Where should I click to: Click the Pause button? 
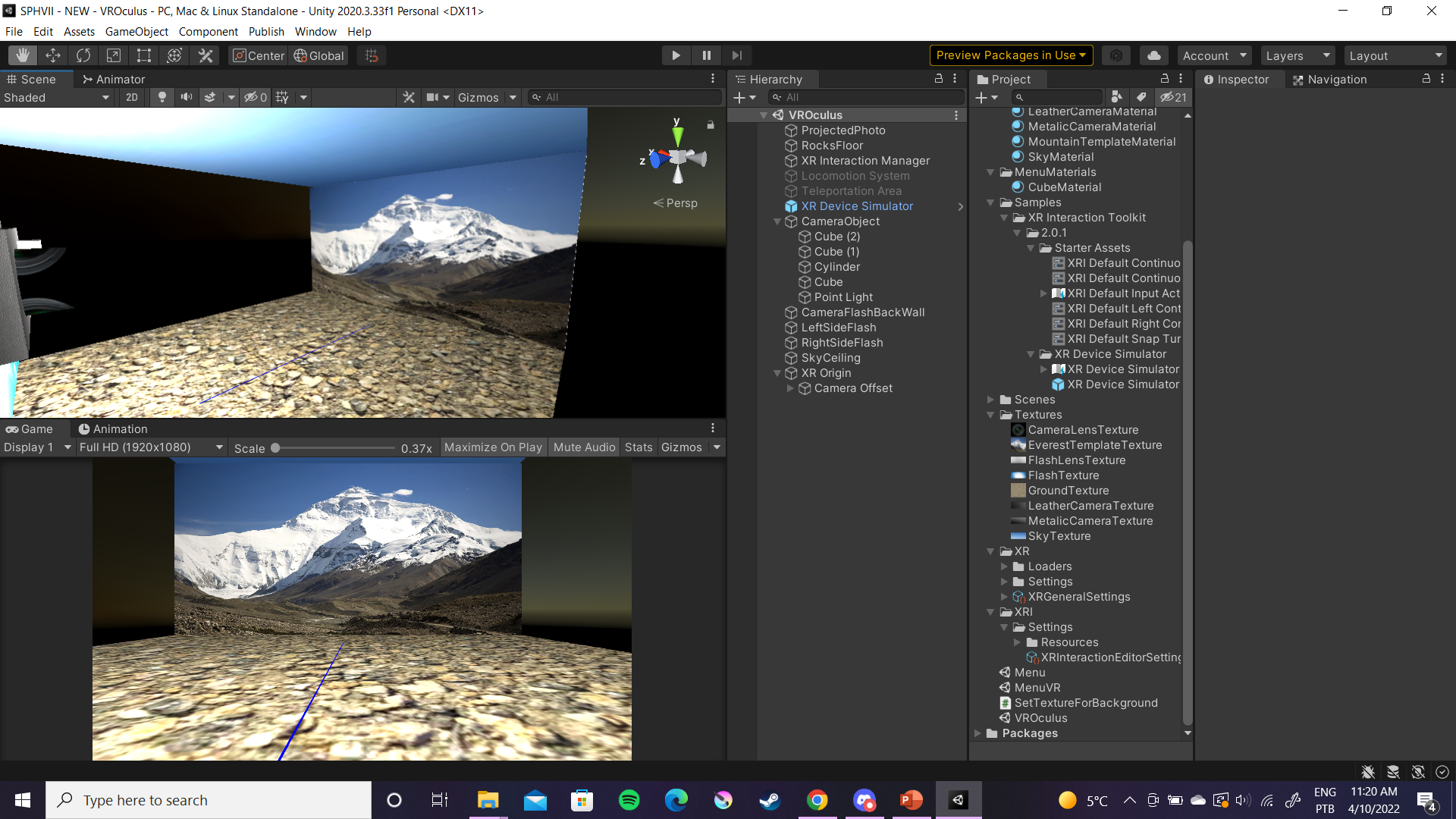[706, 55]
